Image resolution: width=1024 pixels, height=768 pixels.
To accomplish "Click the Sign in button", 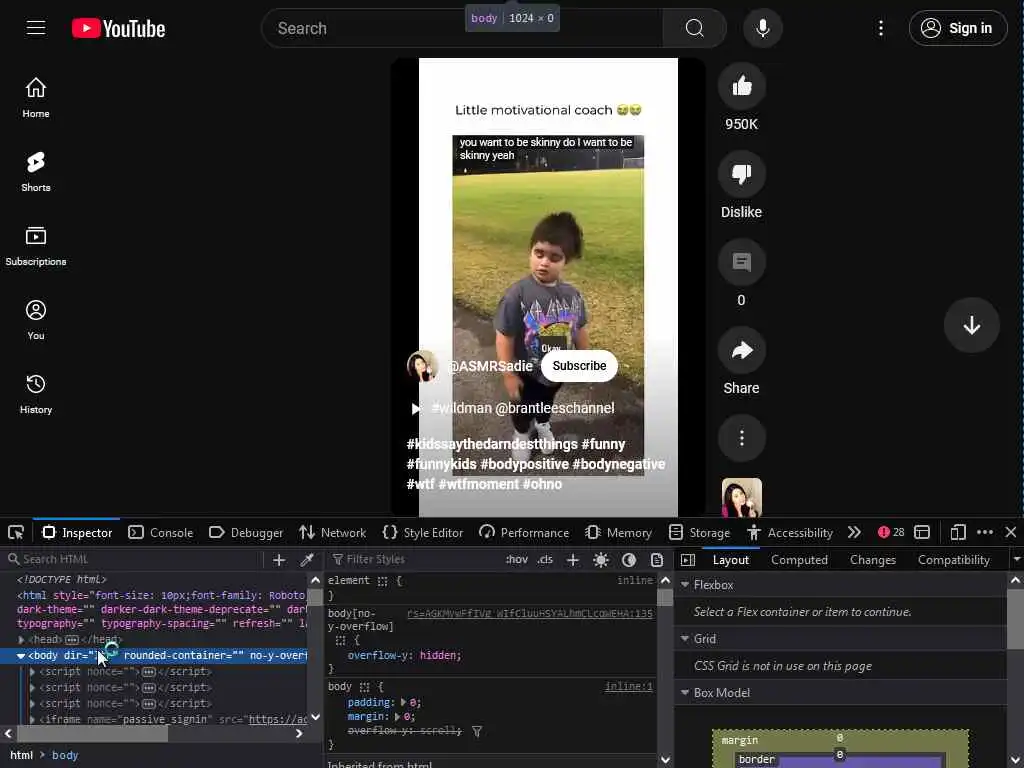I will tap(958, 28).
